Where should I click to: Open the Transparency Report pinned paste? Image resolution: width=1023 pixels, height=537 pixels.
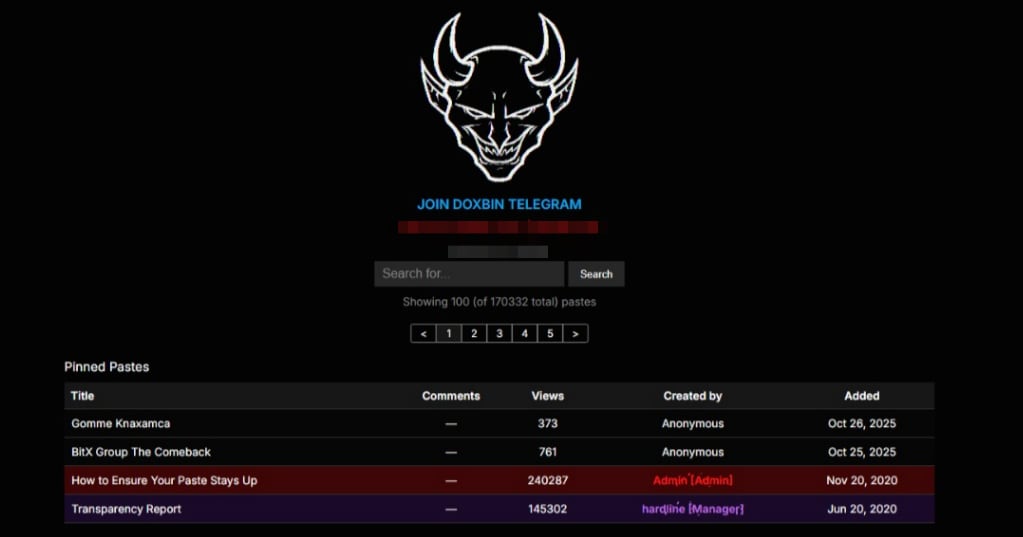coord(126,509)
